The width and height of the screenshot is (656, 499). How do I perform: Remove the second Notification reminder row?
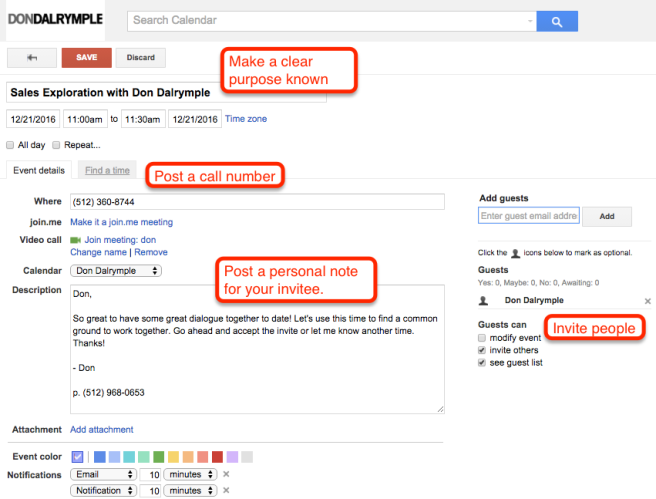click(225, 491)
